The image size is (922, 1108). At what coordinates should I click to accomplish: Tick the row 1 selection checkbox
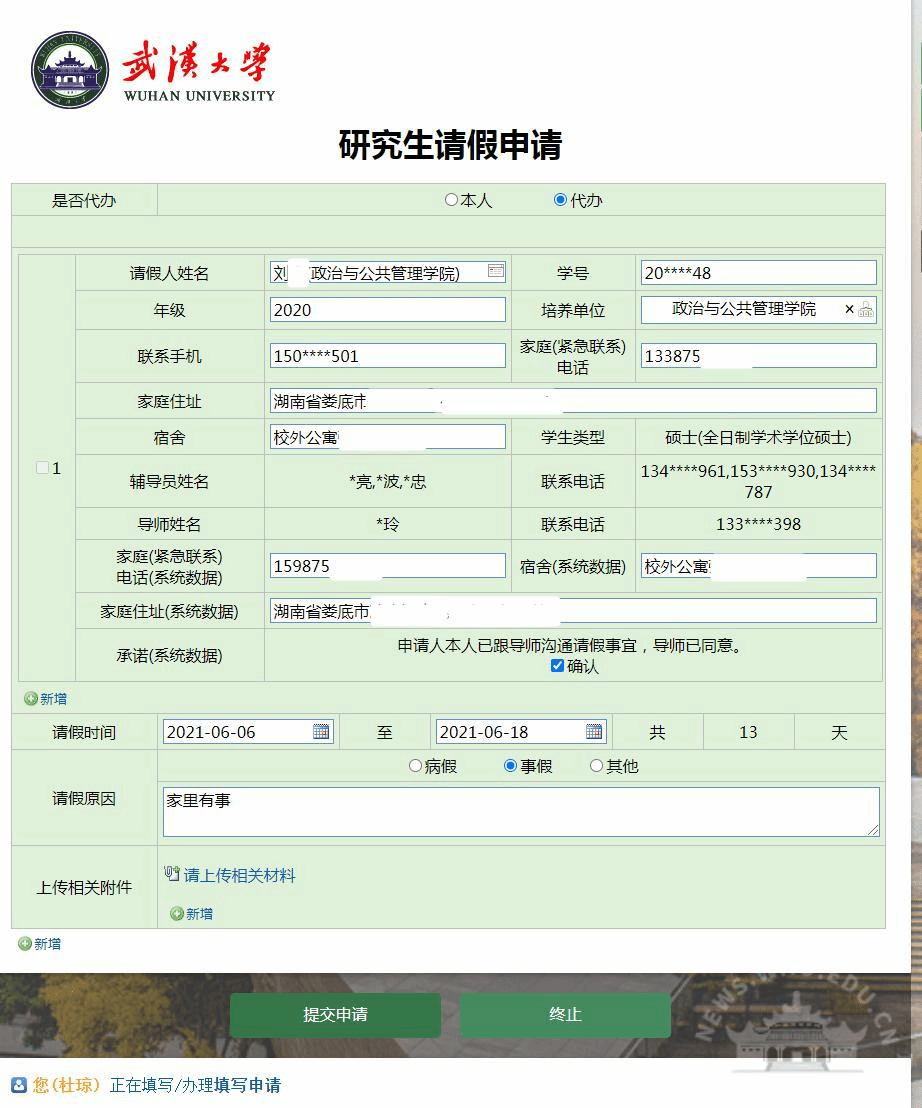[42, 468]
